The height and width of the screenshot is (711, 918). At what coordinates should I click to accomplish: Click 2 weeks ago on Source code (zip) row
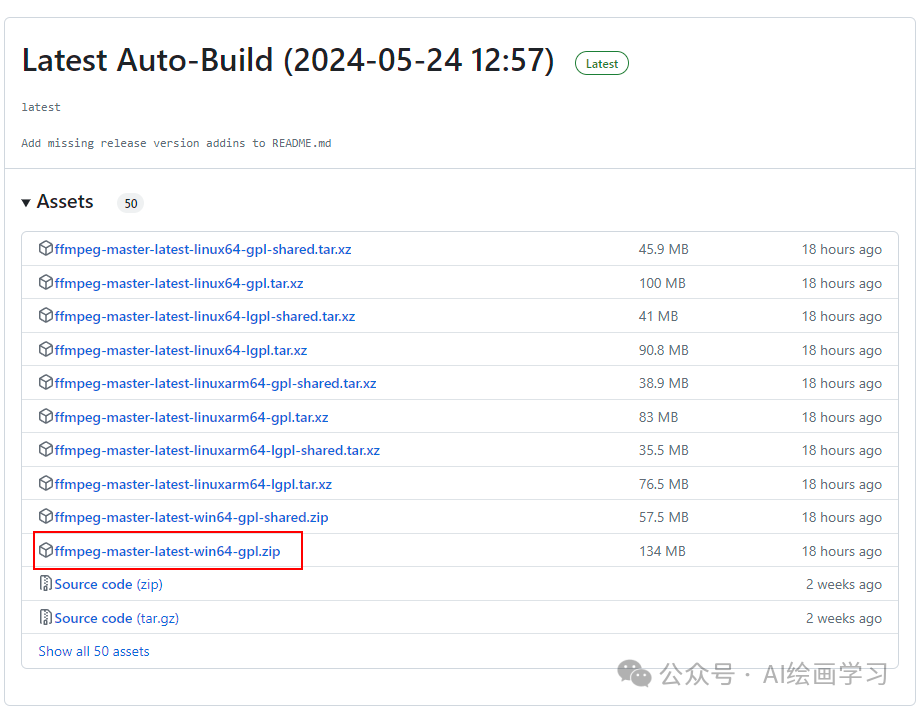[844, 584]
